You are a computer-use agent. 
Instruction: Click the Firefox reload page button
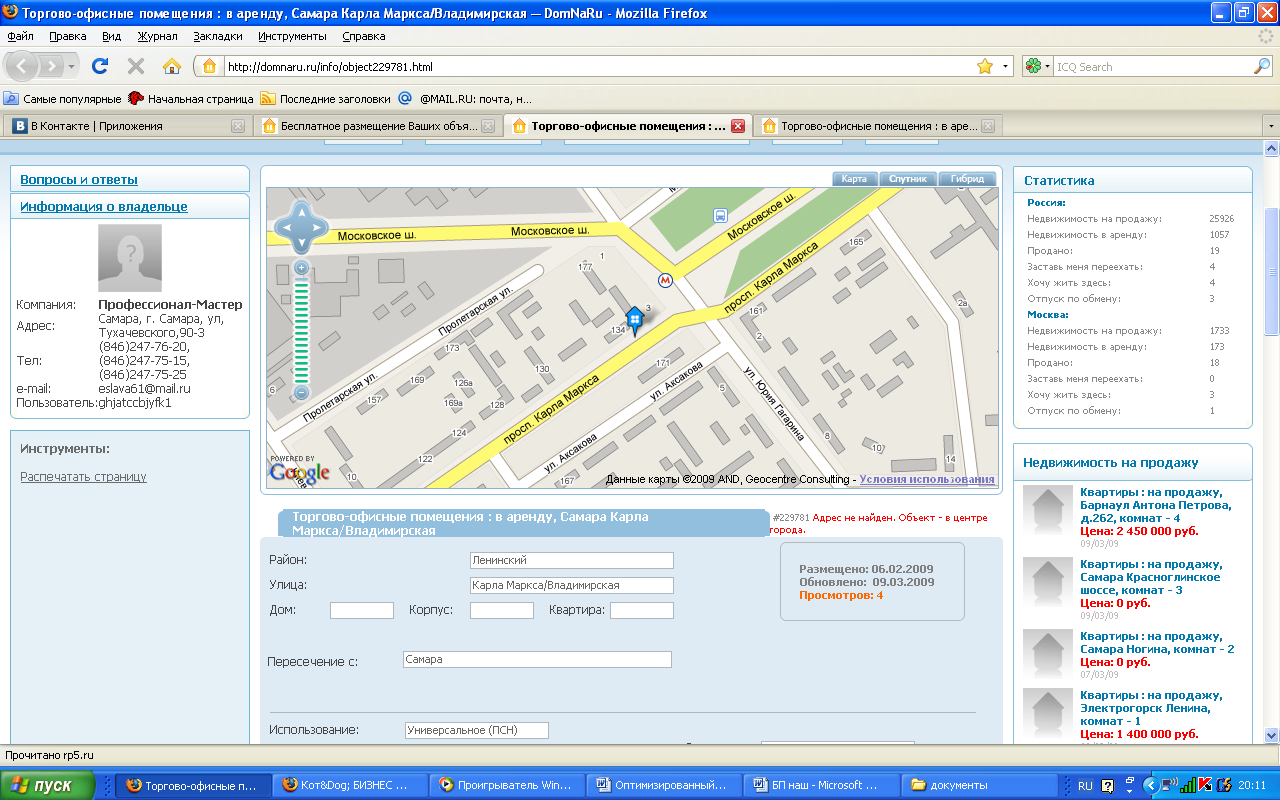(x=100, y=66)
